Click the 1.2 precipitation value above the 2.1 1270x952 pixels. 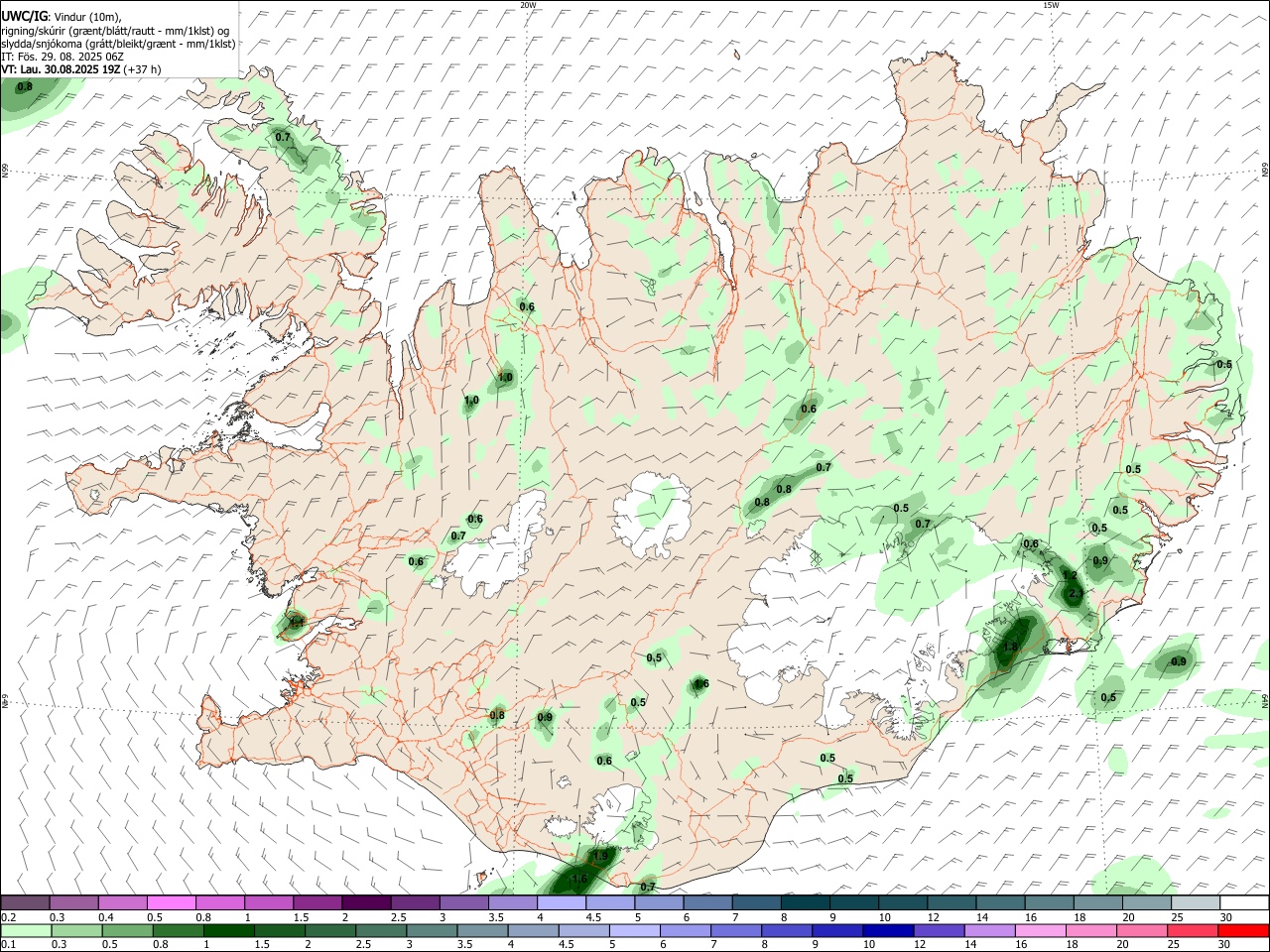coord(1070,575)
